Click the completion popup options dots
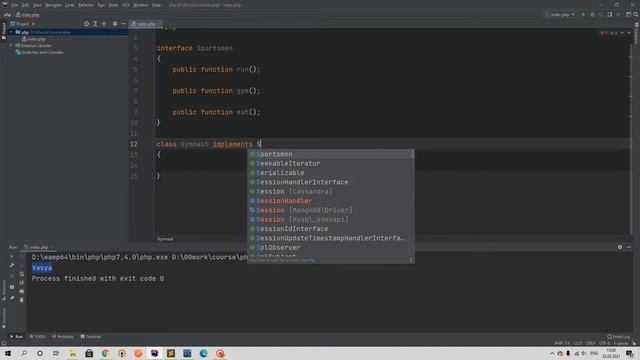Viewport: 640px width, 360px height. click(411, 260)
